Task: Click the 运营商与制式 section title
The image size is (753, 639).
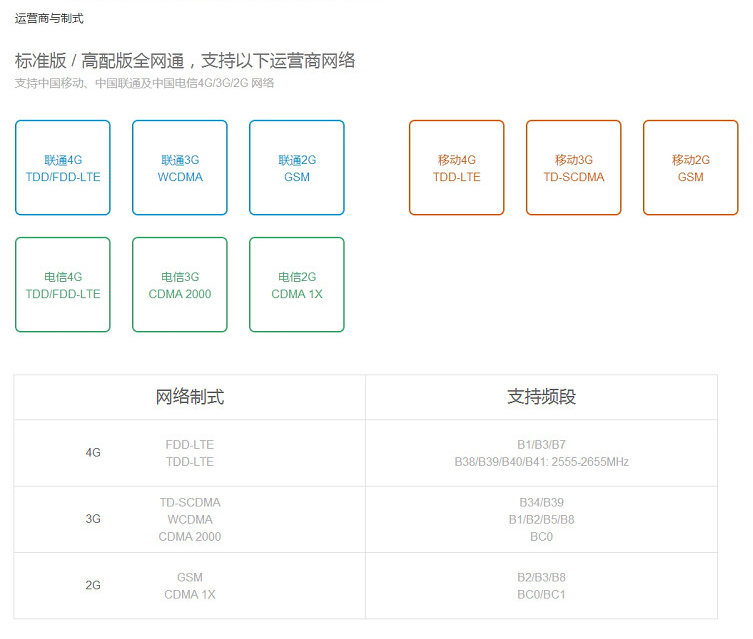Action: pos(49,19)
